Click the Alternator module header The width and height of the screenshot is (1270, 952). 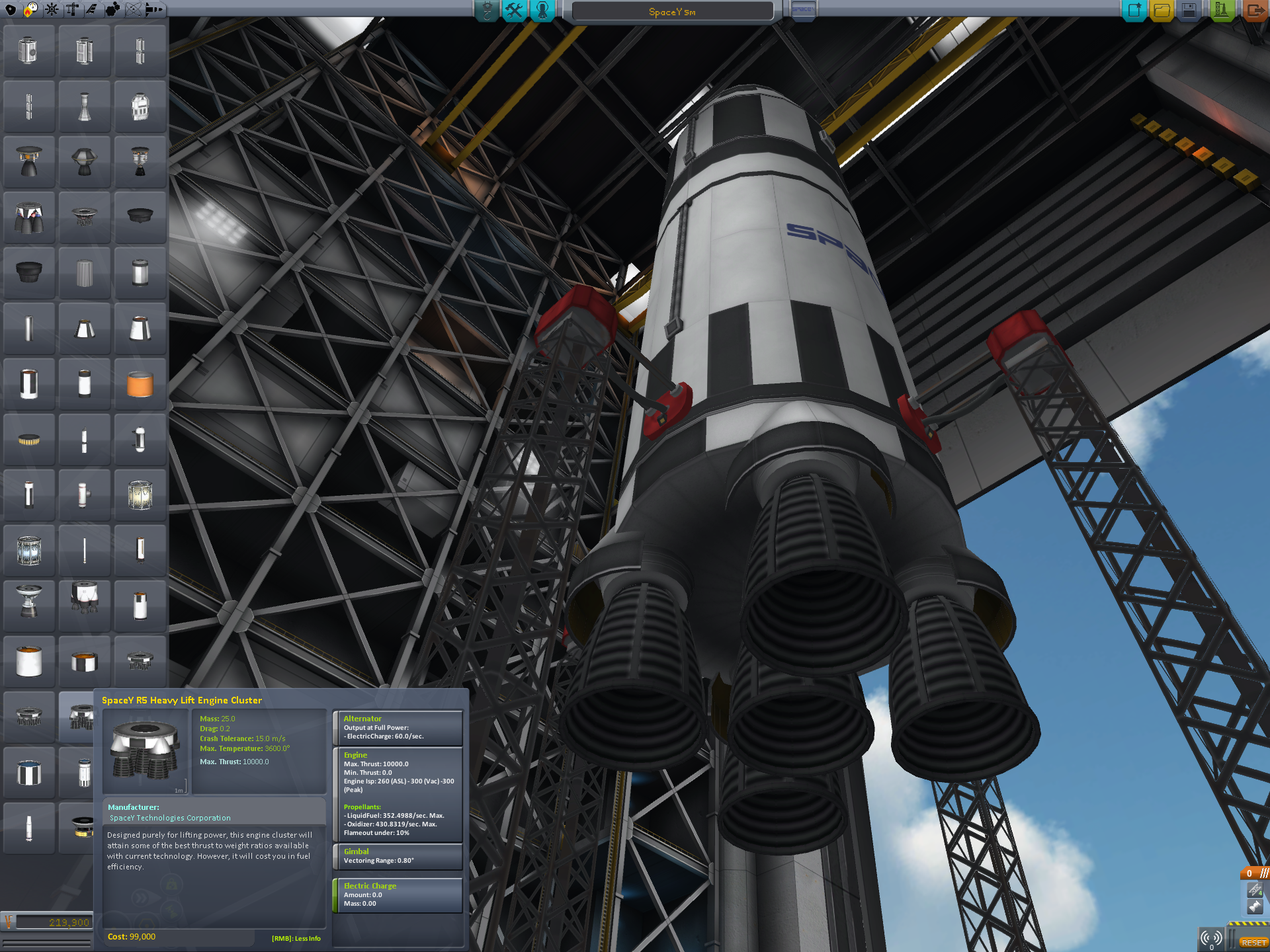[362, 719]
